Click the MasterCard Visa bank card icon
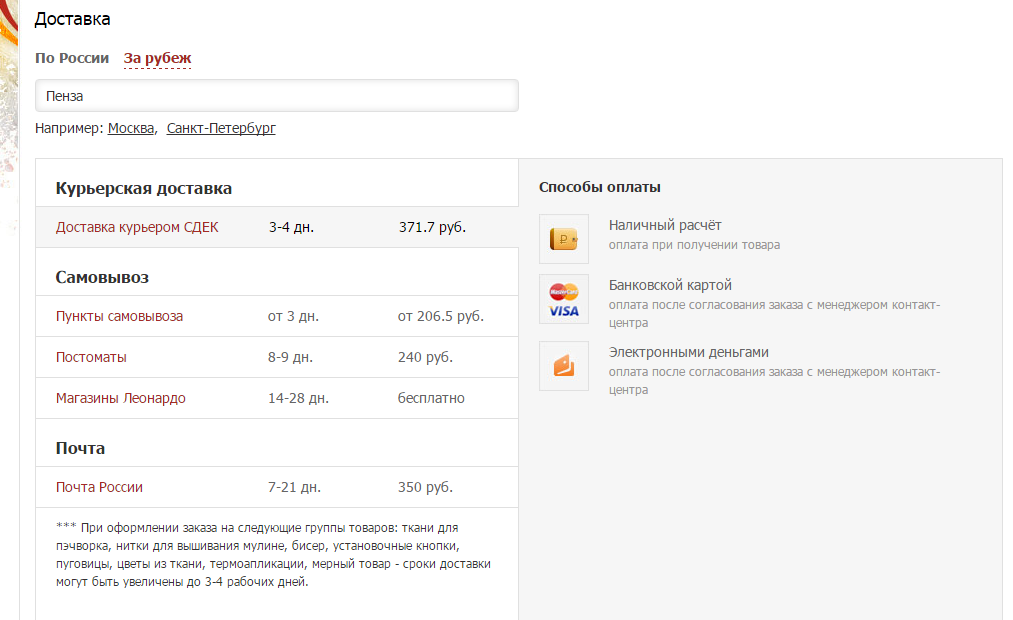1013x620 pixels. click(x=564, y=299)
